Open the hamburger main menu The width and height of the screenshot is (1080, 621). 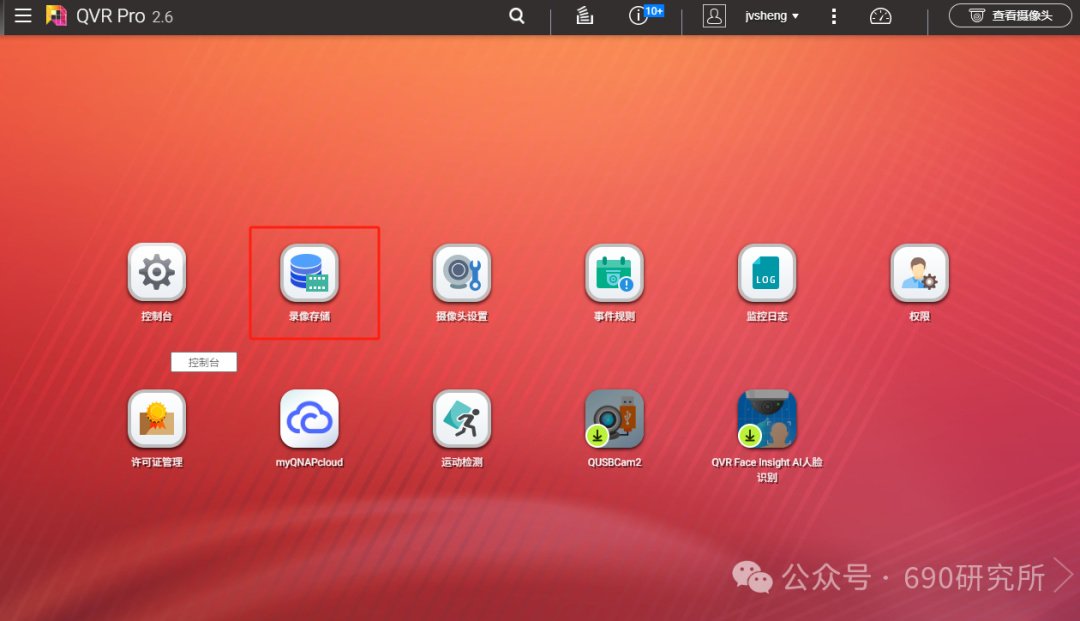click(23, 15)
